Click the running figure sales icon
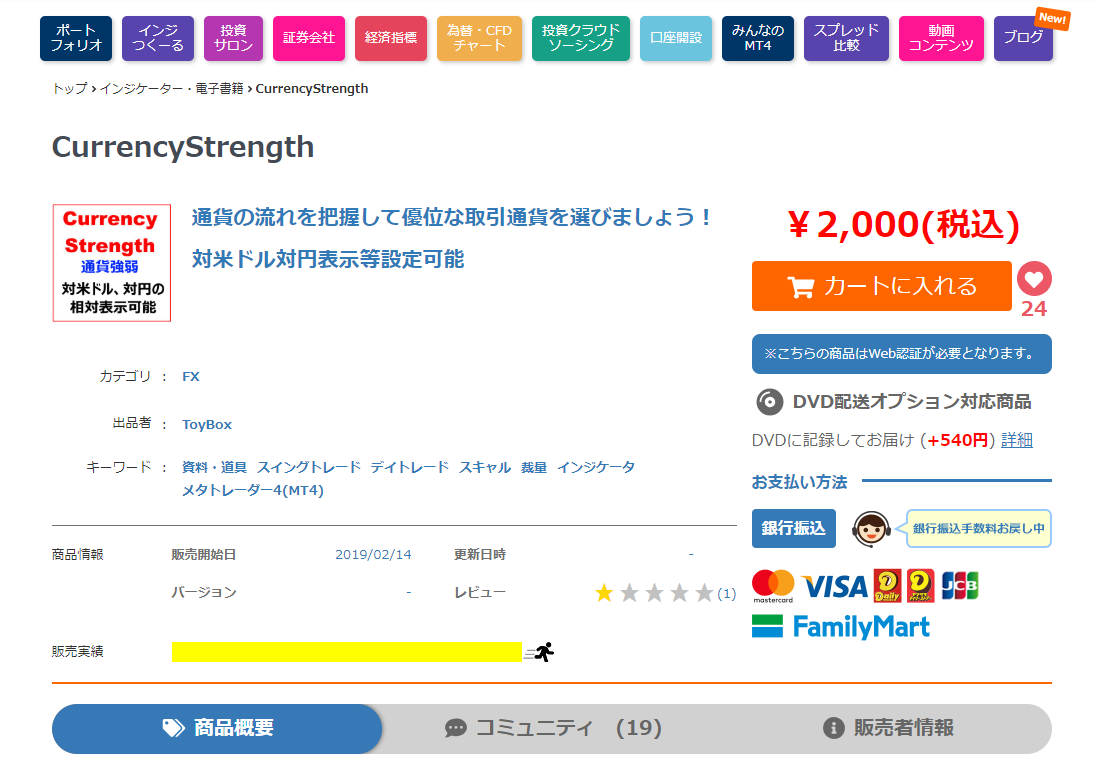The image size is (1097, 780). [543, 652]
